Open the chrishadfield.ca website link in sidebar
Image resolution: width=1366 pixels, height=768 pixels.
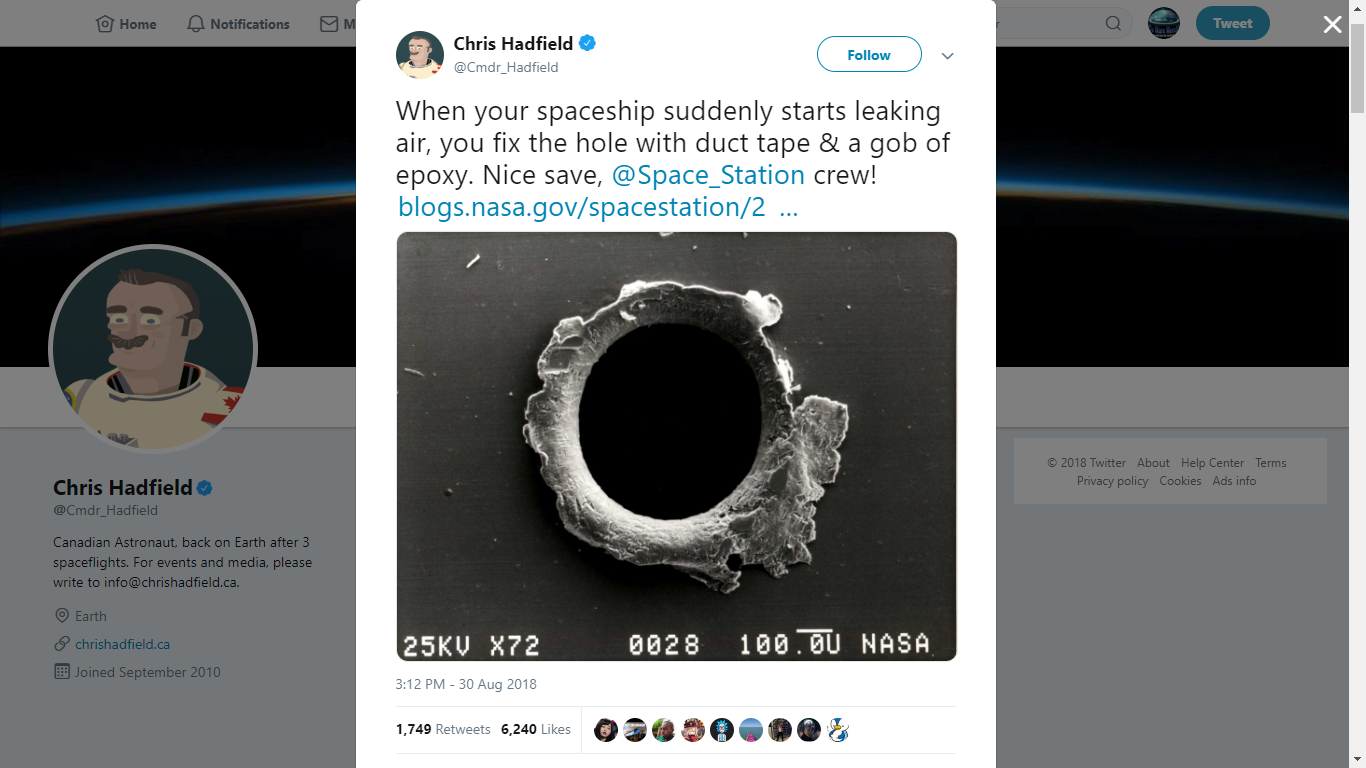coord(122,644)
